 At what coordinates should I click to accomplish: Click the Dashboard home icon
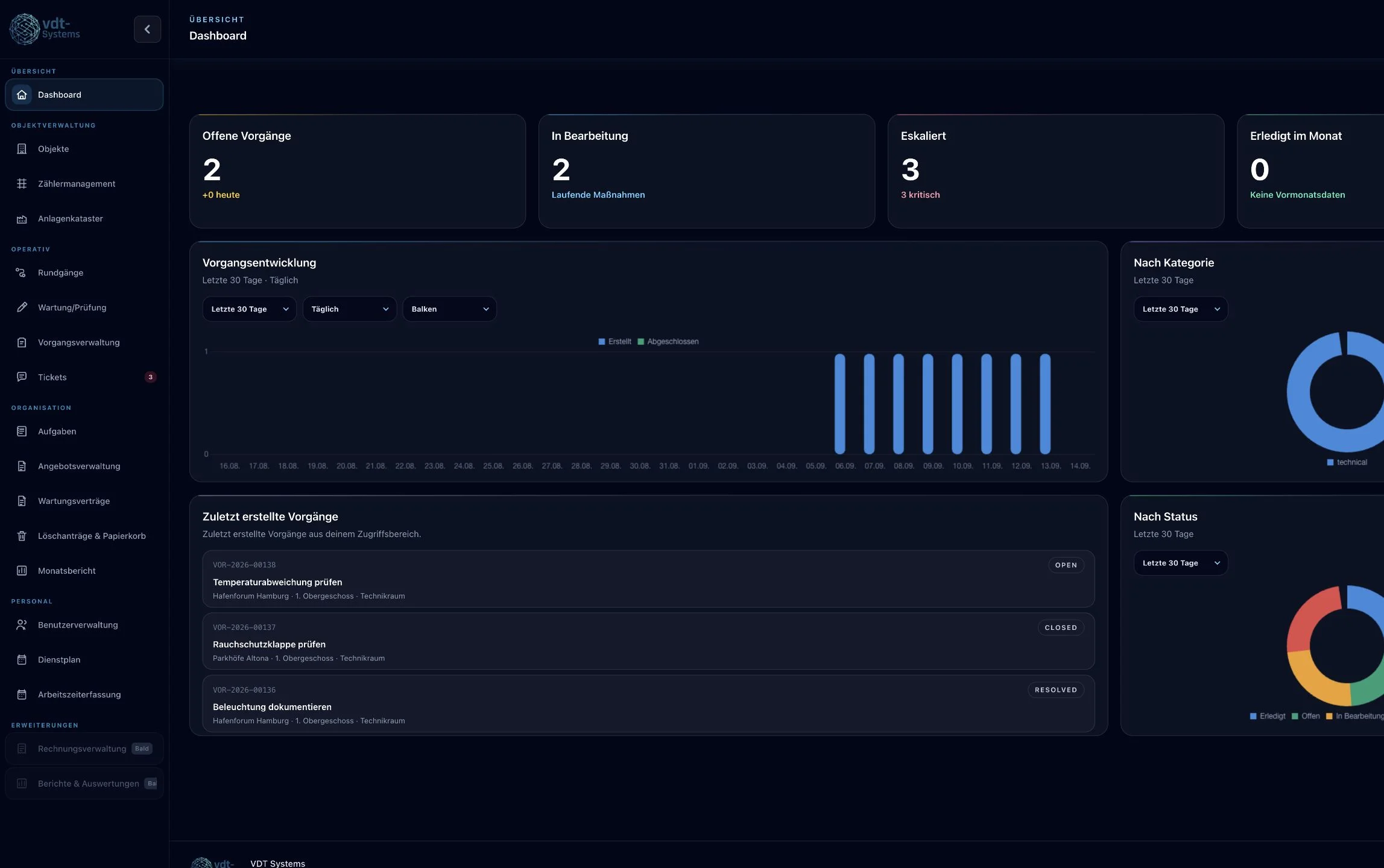22,95
